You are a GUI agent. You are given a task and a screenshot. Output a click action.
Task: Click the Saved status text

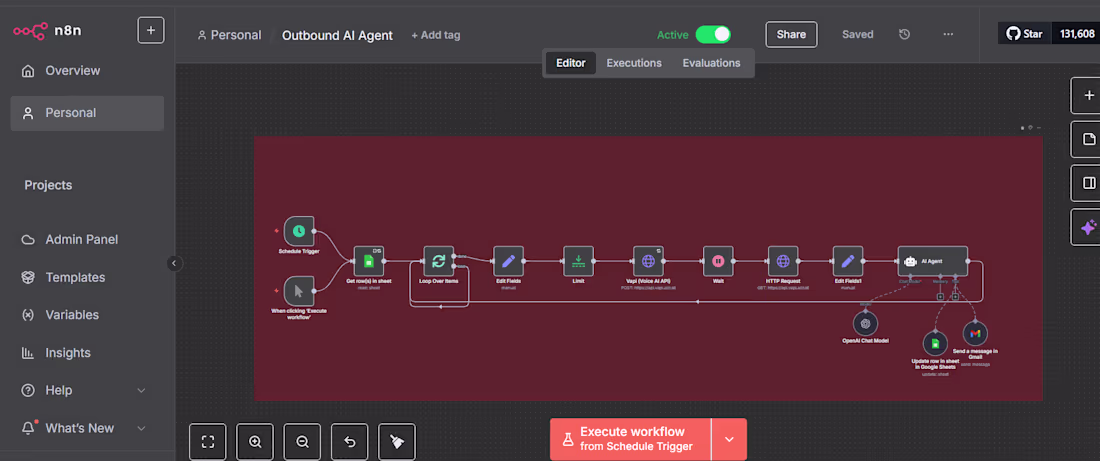[858, 34]
